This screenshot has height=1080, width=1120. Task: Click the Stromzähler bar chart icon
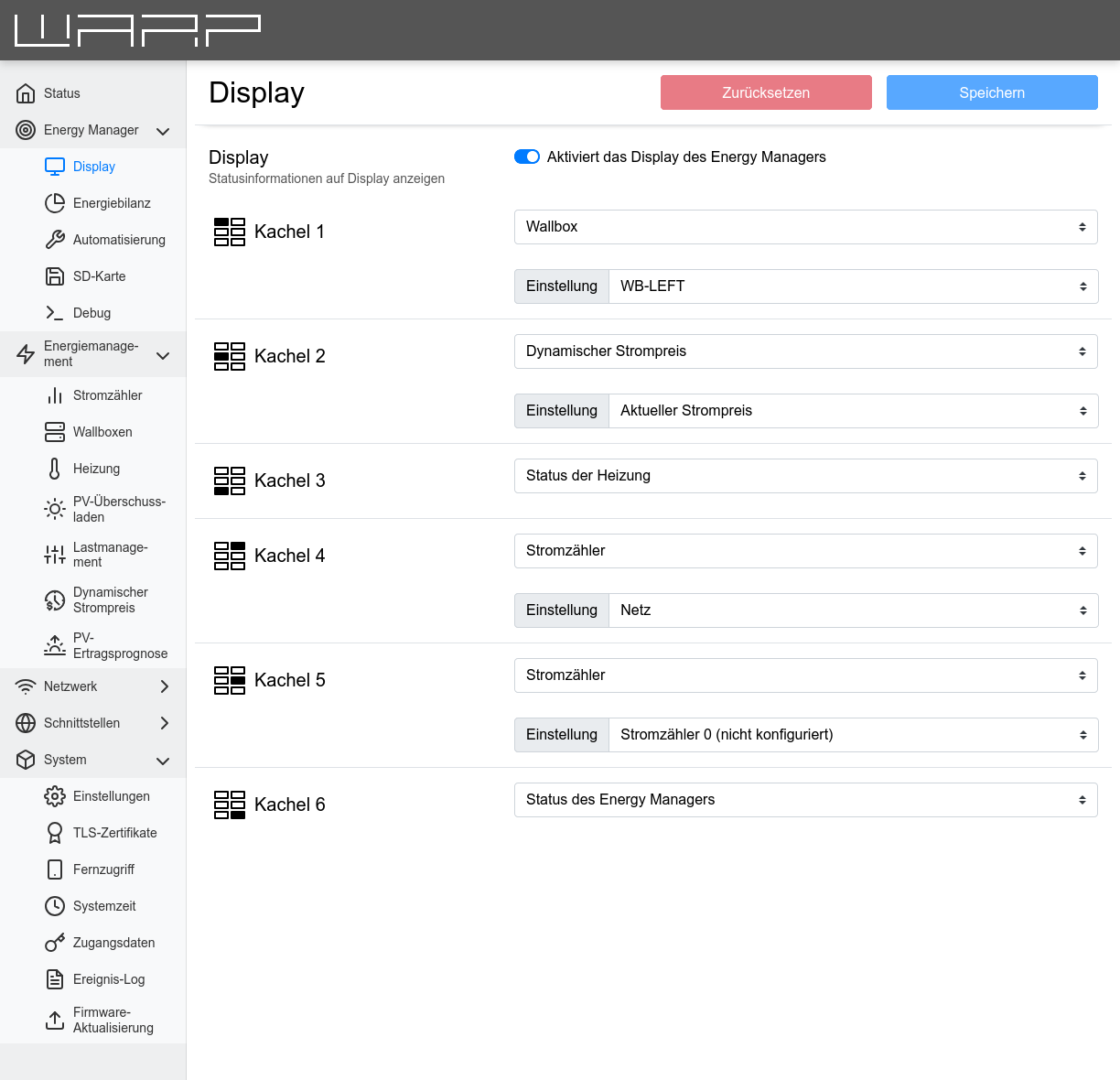[x=55, y=394]
